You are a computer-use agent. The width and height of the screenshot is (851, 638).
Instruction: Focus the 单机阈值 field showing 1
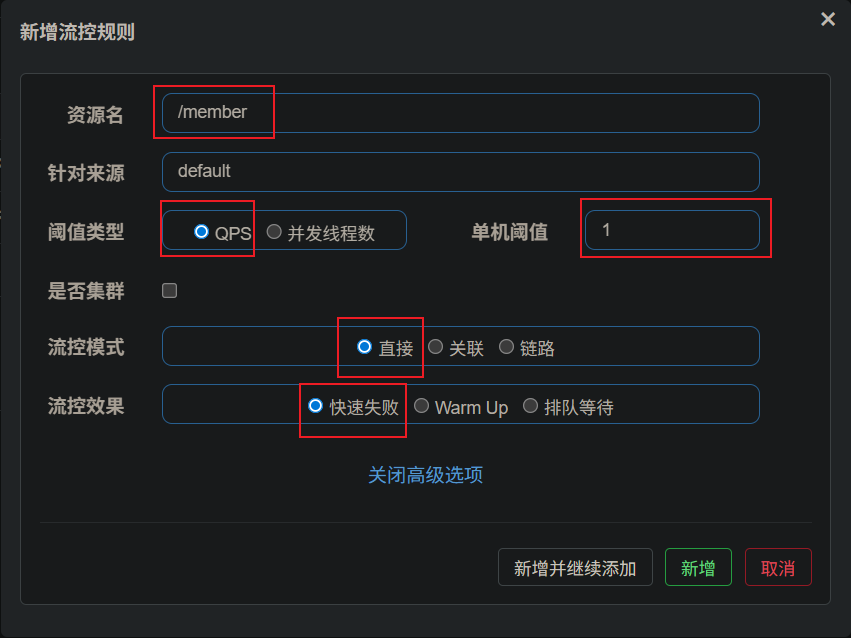point(671,230)
